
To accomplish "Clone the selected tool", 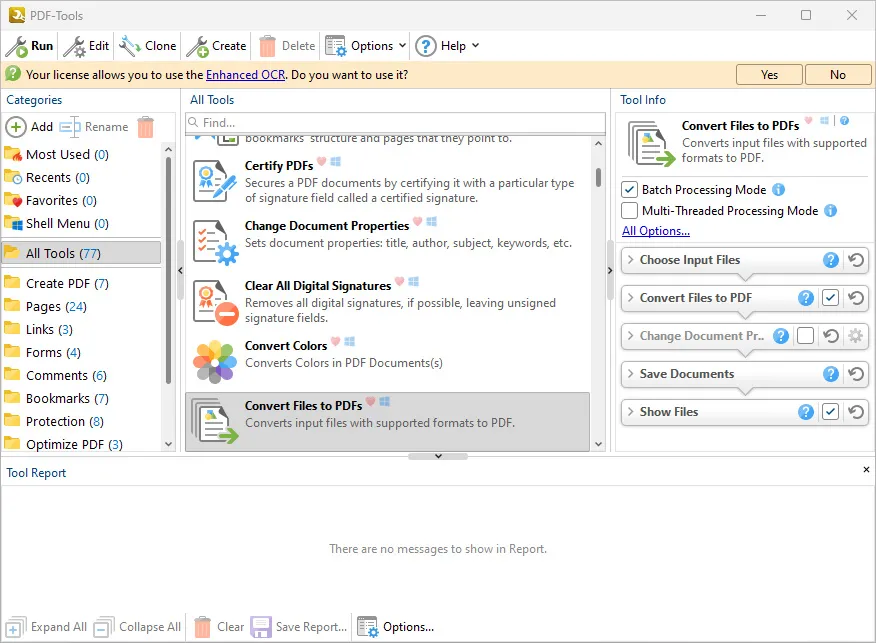I will coord(147,46).
